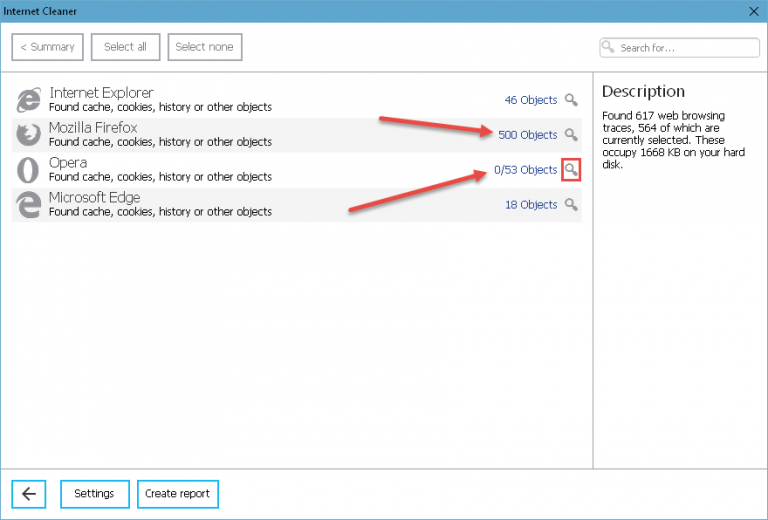Open Settings
Viewport: 768px width, 520px height.
95,494
